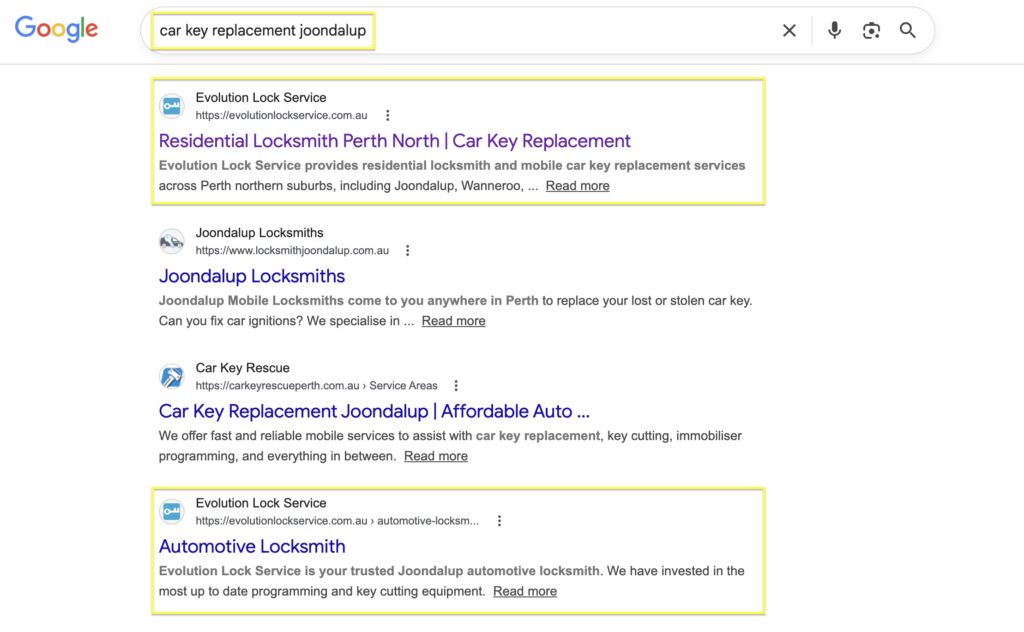Screen dimensions: 1024x632
Task: Click Read more on Joondalup Locksmiths snippet
Action: pyautogui.click(x=453, y=321)
